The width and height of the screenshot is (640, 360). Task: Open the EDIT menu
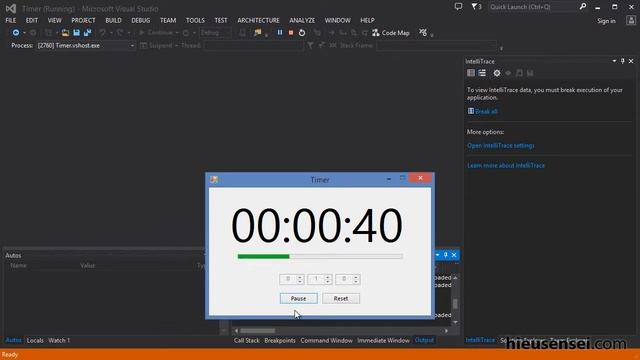click(x=31, y=20)
